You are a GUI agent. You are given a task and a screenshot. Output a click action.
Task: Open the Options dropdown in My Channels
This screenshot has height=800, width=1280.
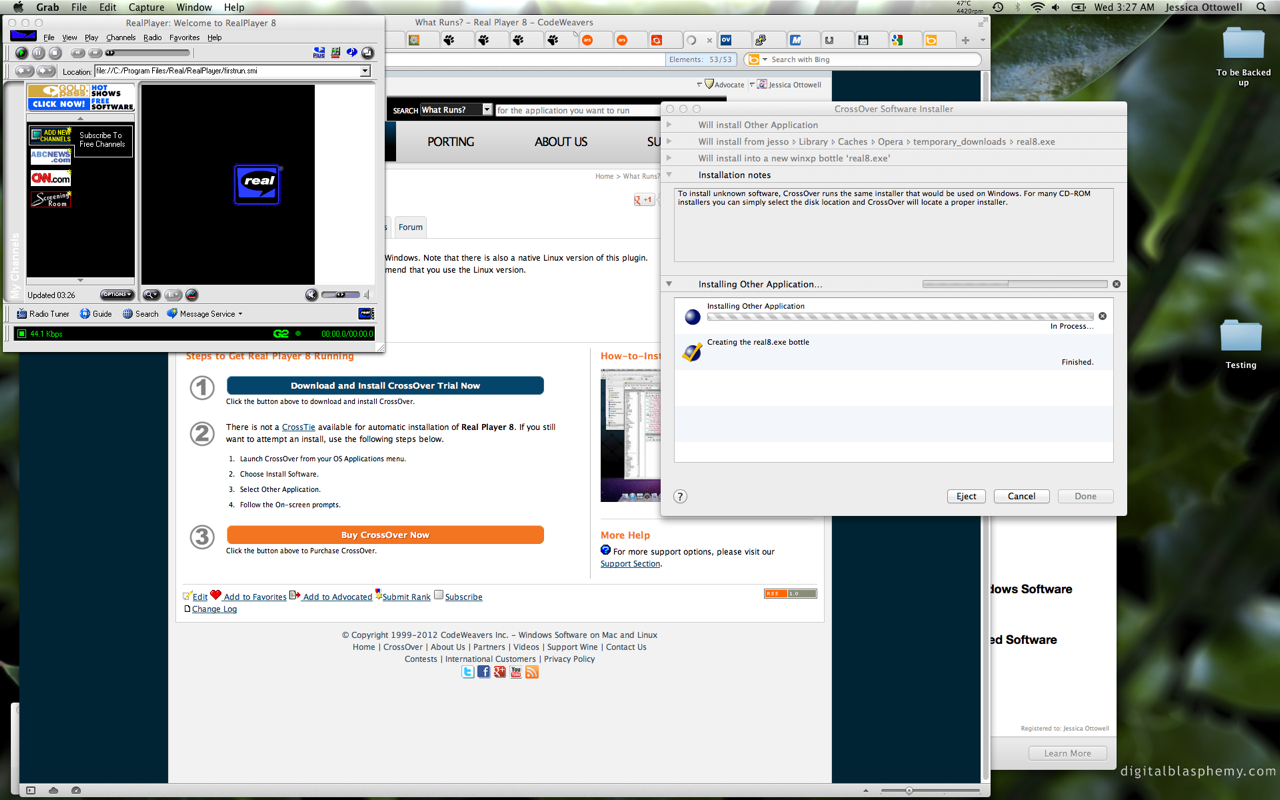[116, 295]
